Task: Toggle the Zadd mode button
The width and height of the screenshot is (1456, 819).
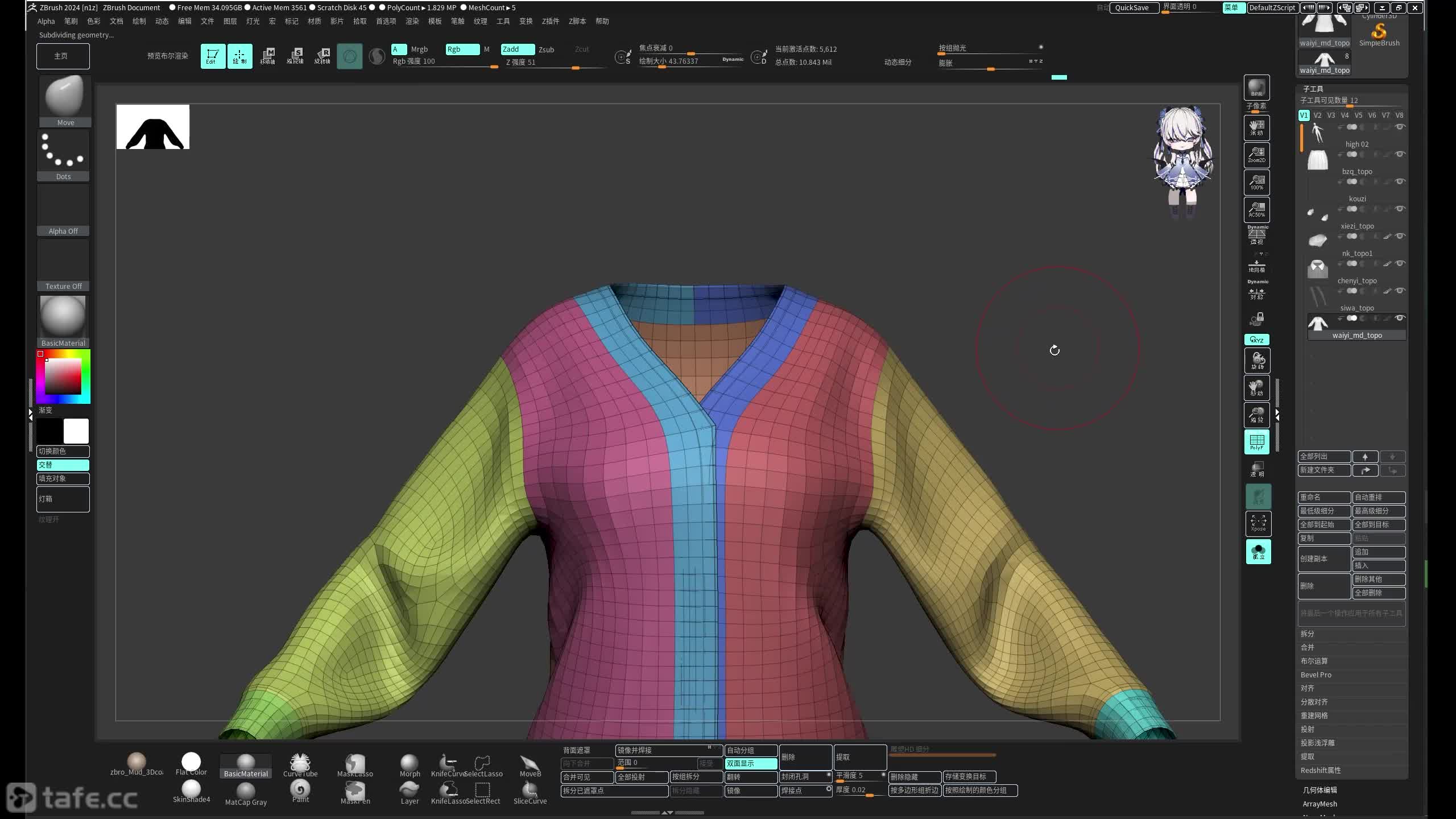Action: point(518,49)
